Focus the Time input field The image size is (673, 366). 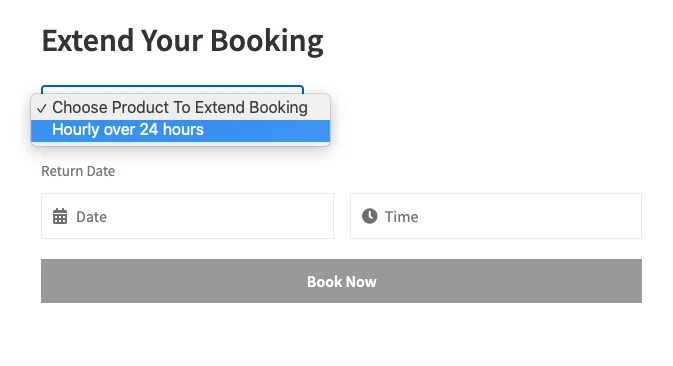pos(496,216)
